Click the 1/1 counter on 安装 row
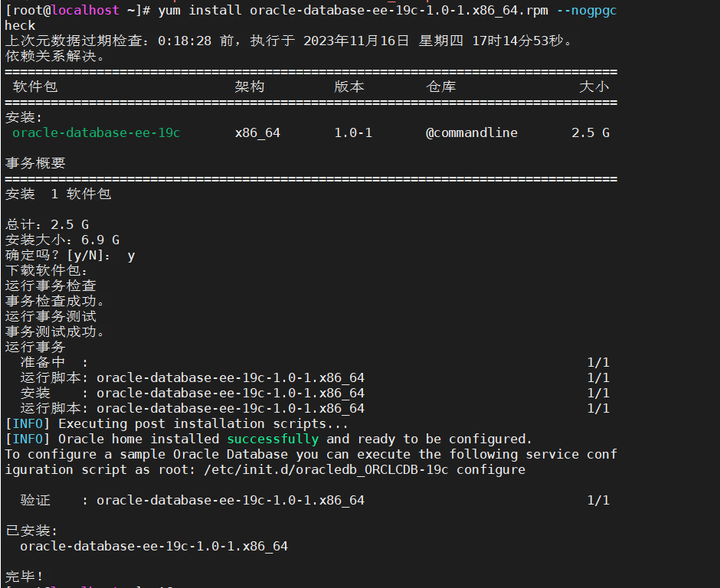Image resolution: width=720 pixels, height=588 pixels. click(598, 393)
